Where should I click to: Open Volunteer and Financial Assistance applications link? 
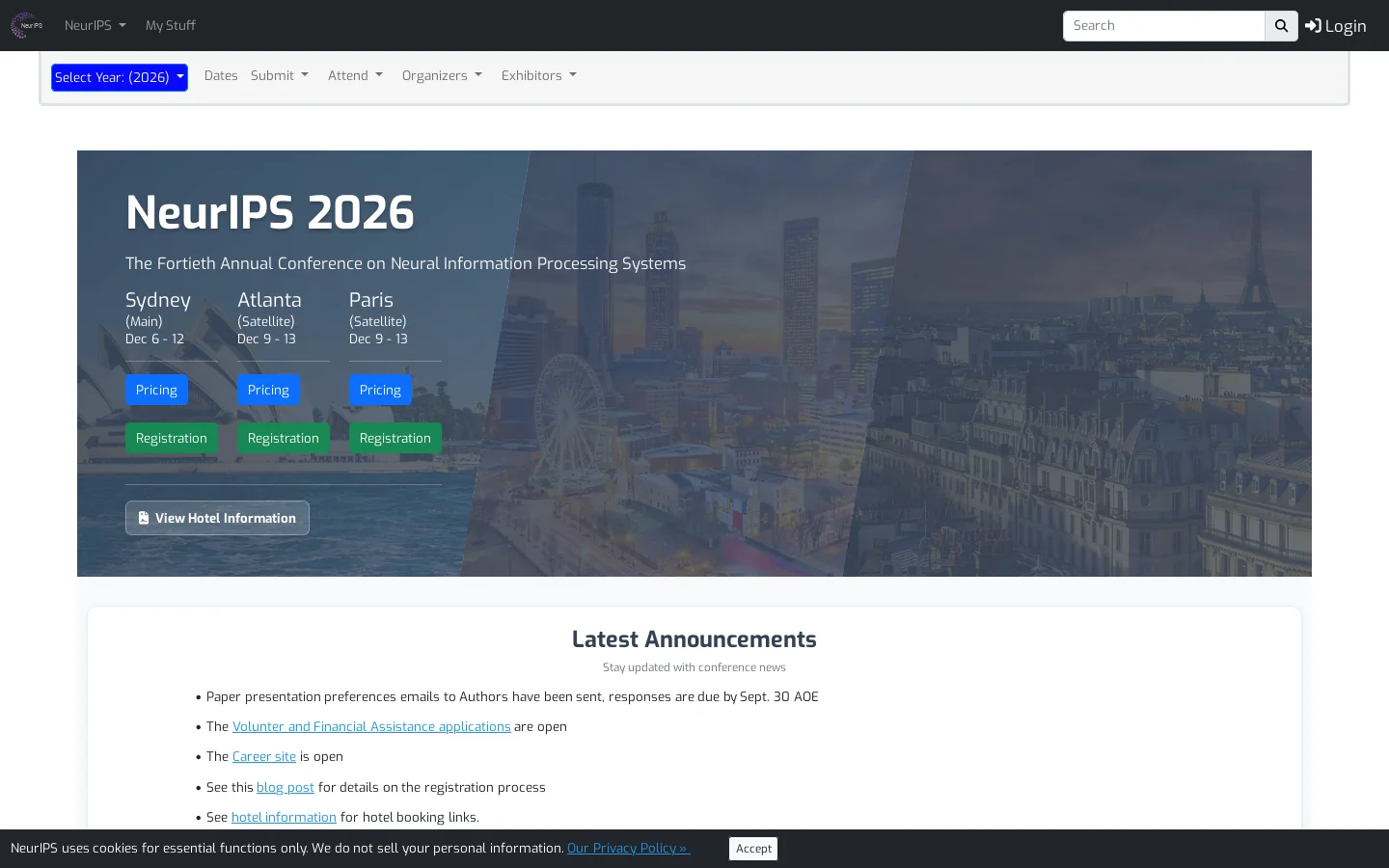coord(371,726)
